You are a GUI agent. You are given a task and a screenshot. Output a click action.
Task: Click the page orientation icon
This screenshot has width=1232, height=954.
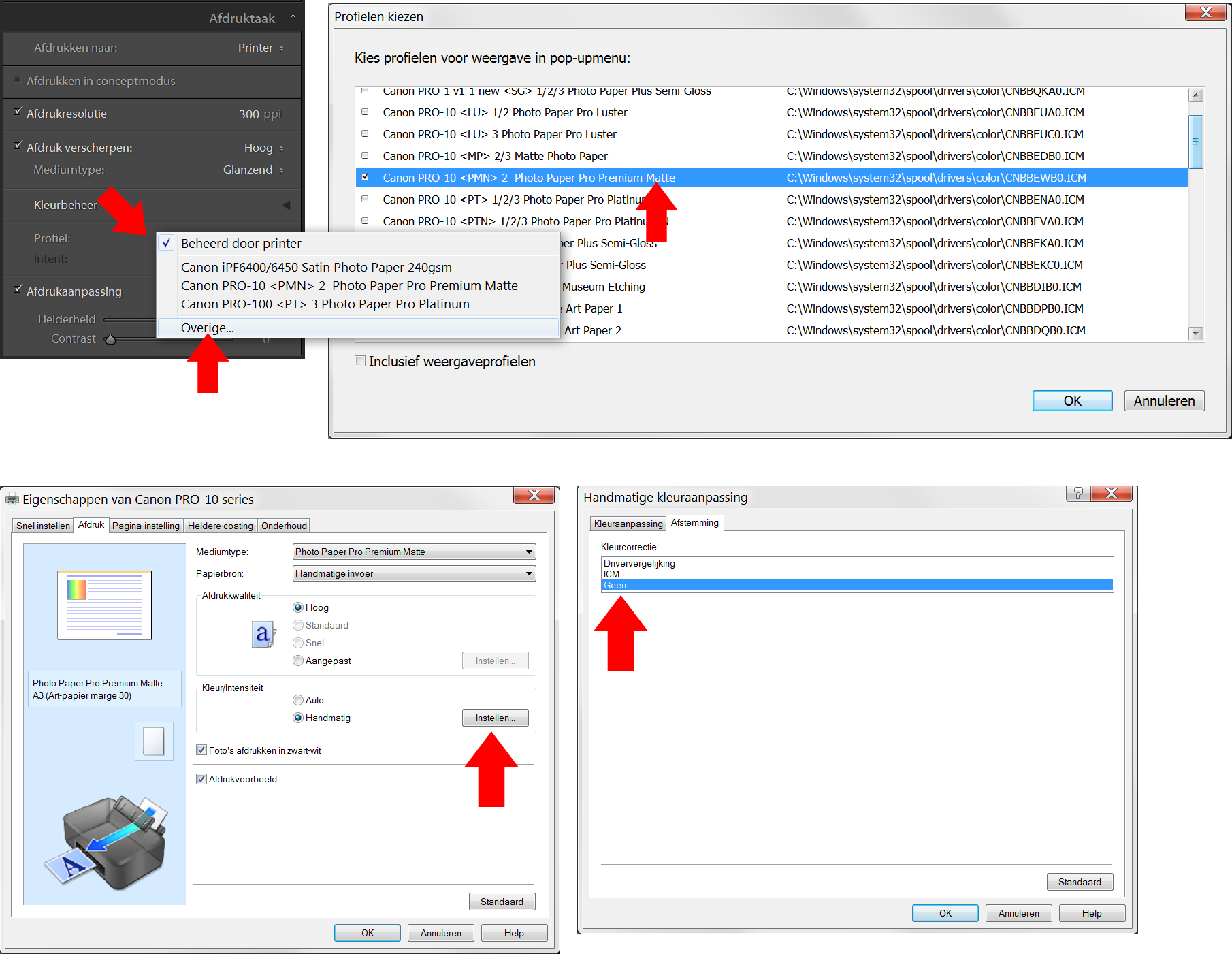click(154, 741)
